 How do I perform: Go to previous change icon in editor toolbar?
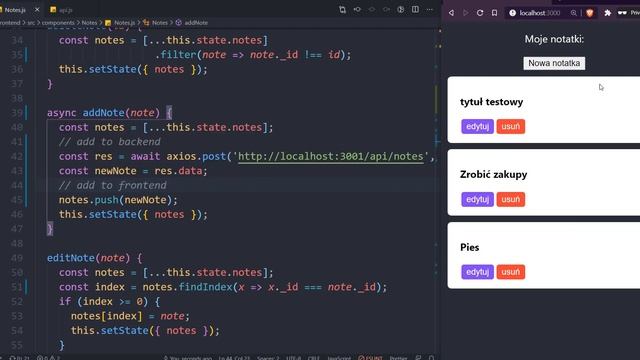pos(357,9)
